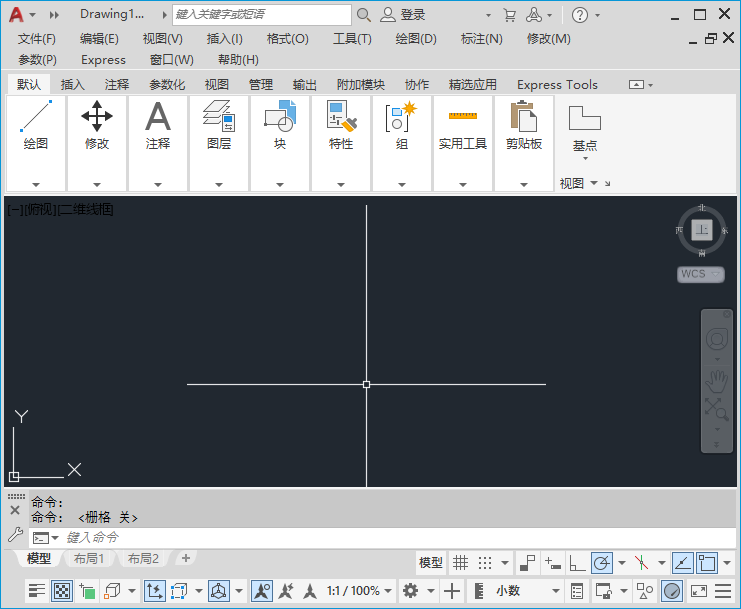Open the Modify (修改) move-arrows panel icon
Viewport: 741px width, 609px height.
pyautogui.click(x=97, y=116)
